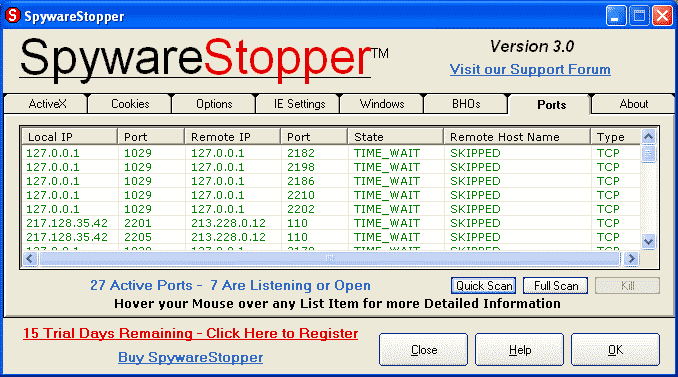Switch to the ActiveX tab
This screenshot has height=377, width=678.
click(x=46, y=104)
